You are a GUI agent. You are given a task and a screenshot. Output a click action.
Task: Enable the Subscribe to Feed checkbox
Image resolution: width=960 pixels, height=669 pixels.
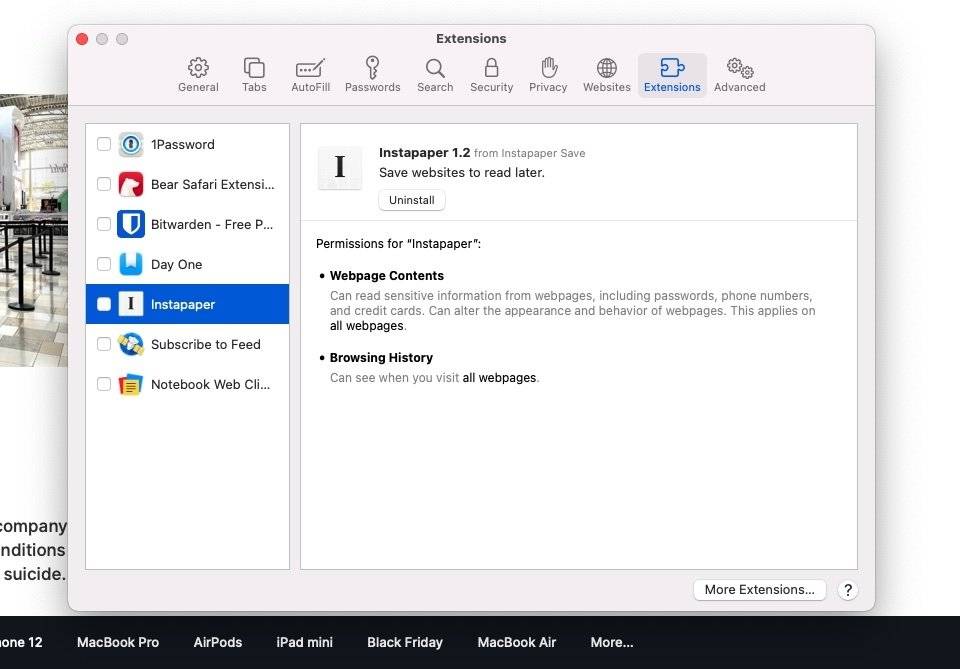104,344
